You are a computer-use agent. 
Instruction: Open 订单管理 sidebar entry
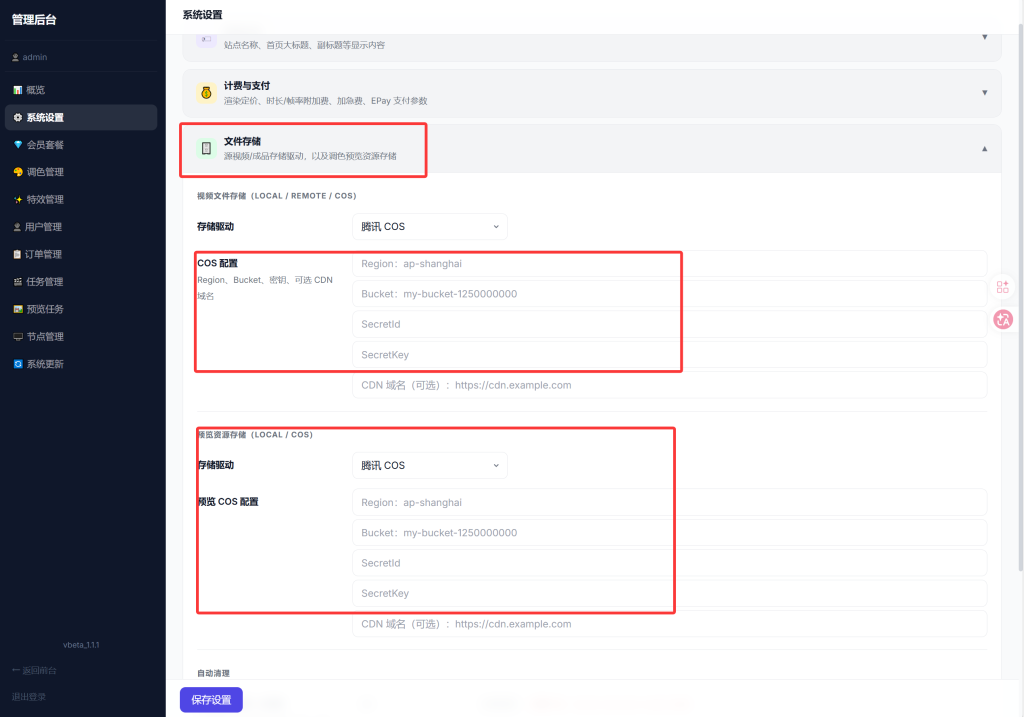45,254
